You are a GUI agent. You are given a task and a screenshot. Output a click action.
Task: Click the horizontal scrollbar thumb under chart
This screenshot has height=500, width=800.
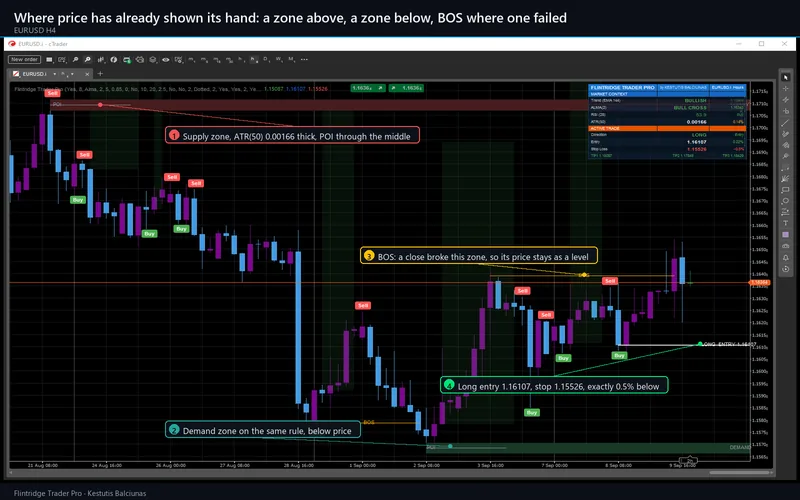tap(739, 472)
